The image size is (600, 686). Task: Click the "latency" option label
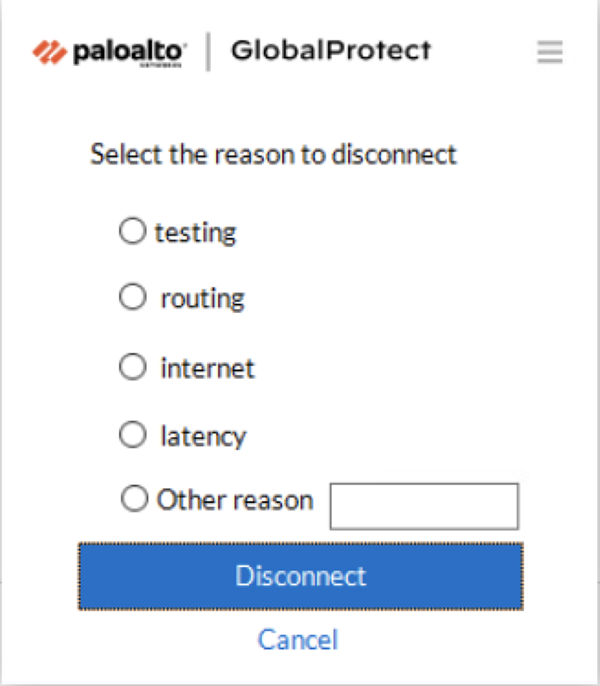(203, 437)
